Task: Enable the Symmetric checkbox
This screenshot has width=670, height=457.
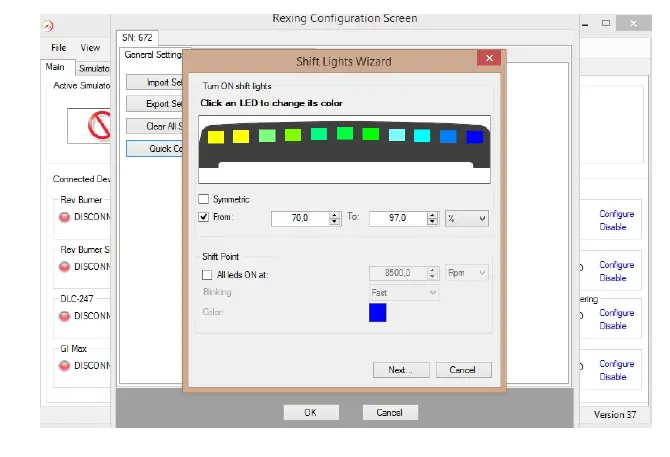Action: [x=204, y=199]
